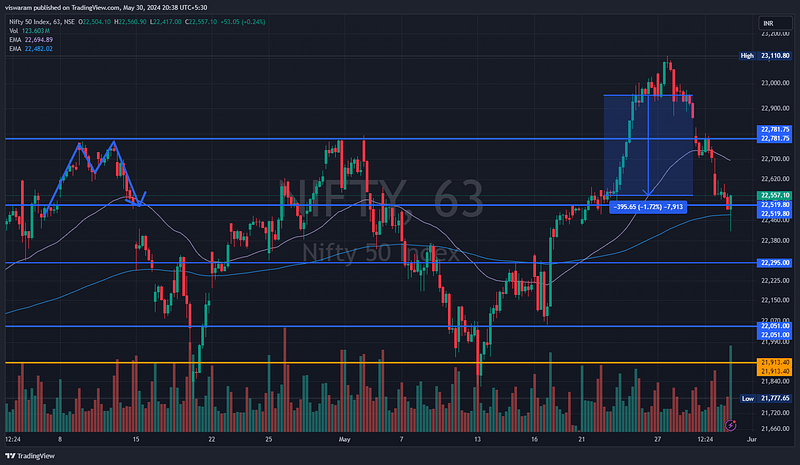Click the 16 date label on time axis
The image size is (800, 465).
534,439
